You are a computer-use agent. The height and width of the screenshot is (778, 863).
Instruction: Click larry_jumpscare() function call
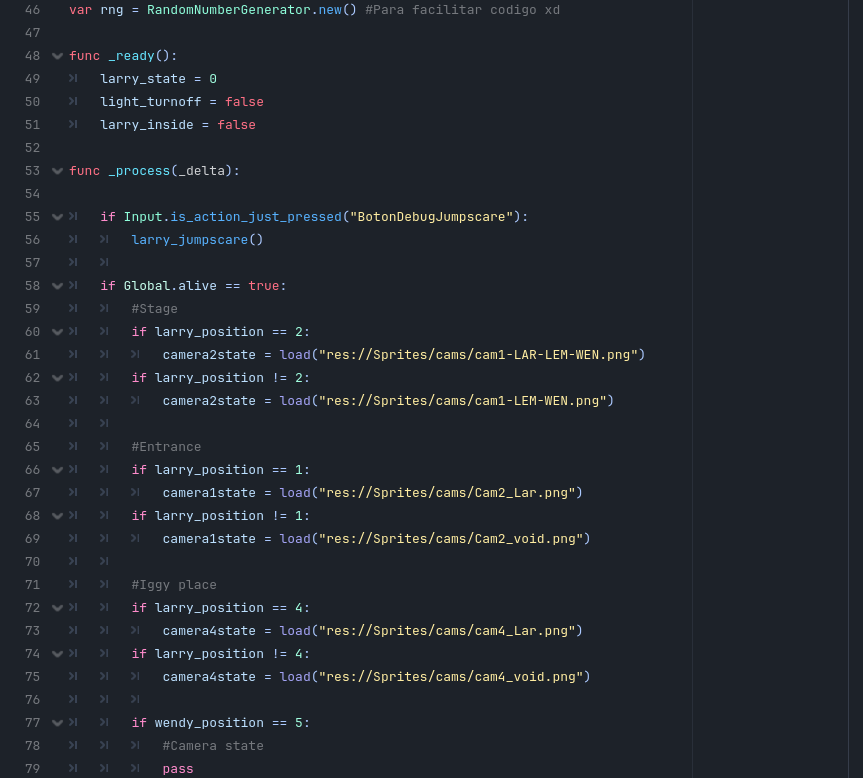point(197,240)
